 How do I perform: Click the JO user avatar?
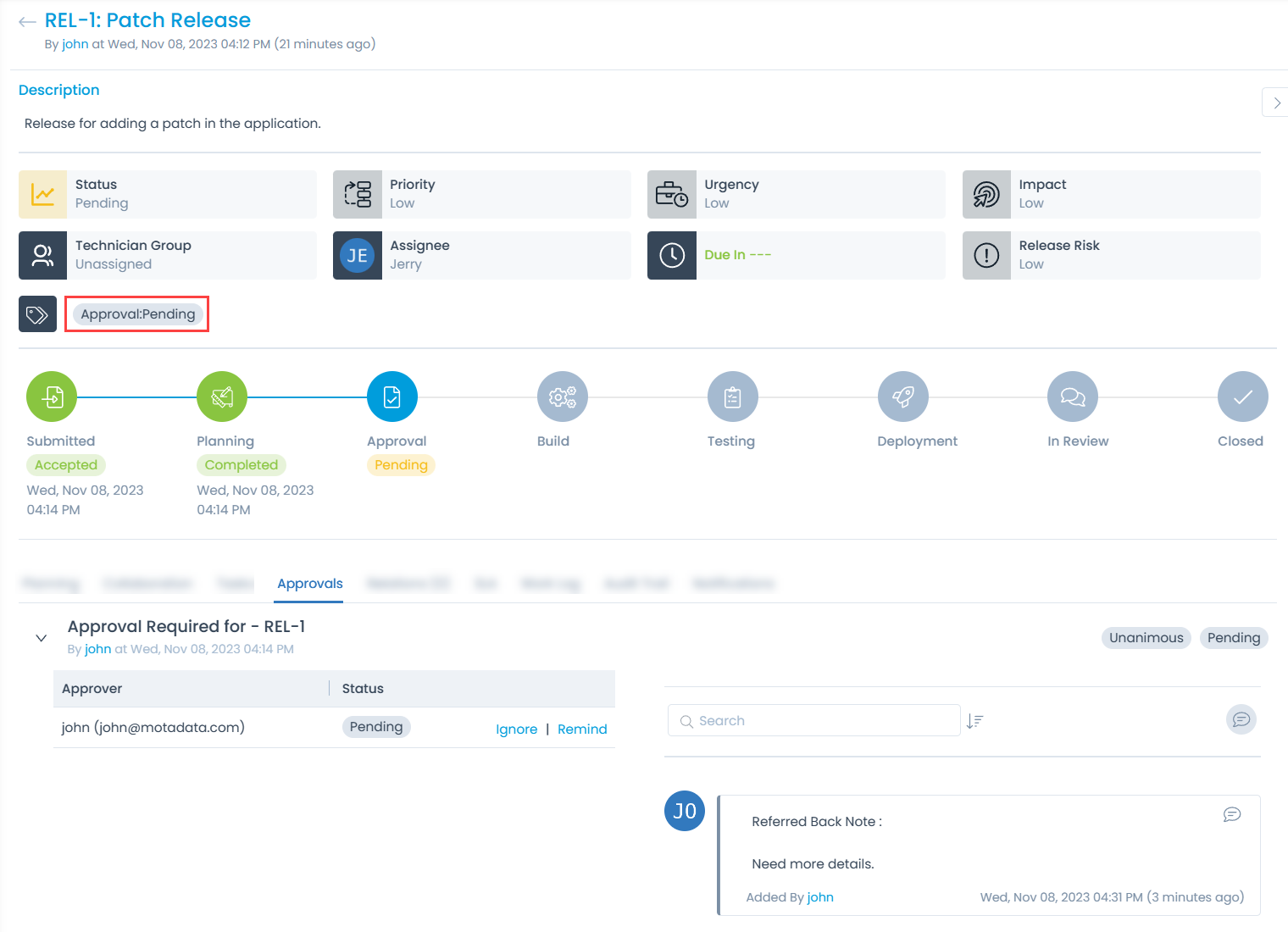click(x=685, y=811)
